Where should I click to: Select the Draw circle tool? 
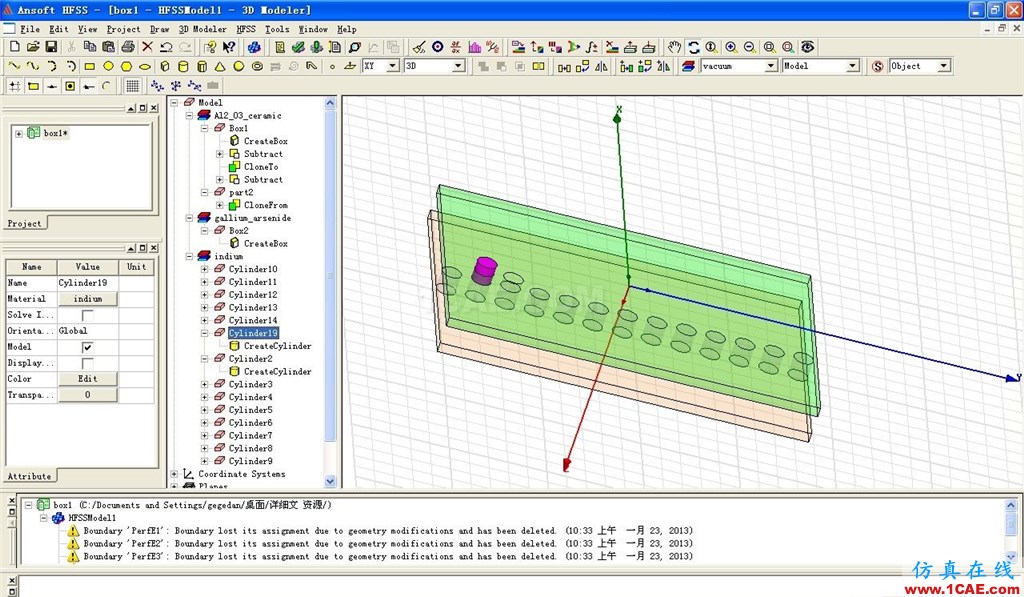(108, 66)
